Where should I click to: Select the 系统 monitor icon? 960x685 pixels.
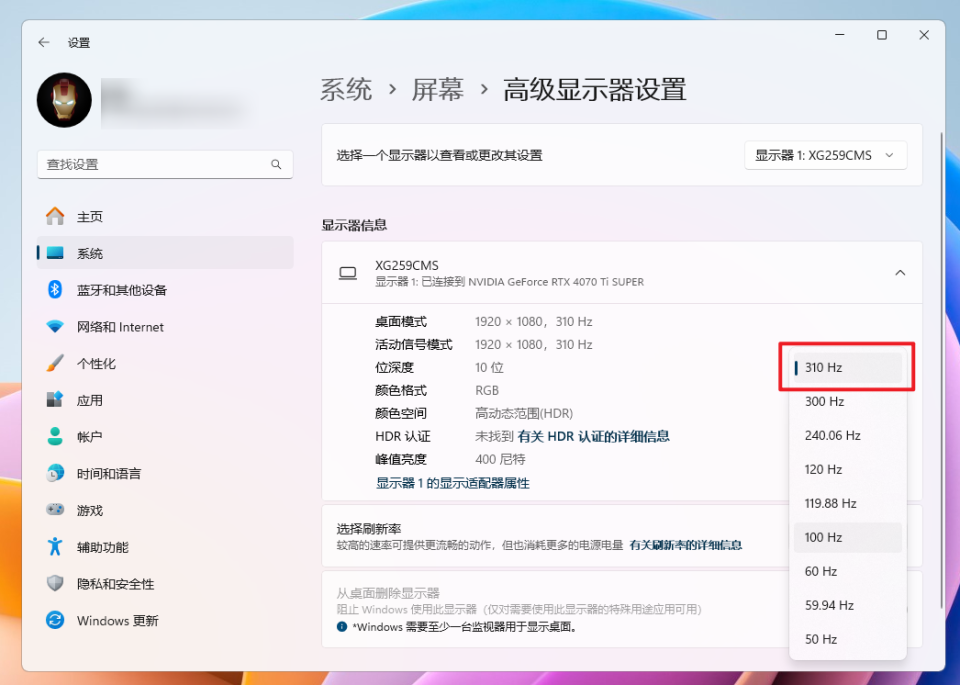(x=55, y=253)
